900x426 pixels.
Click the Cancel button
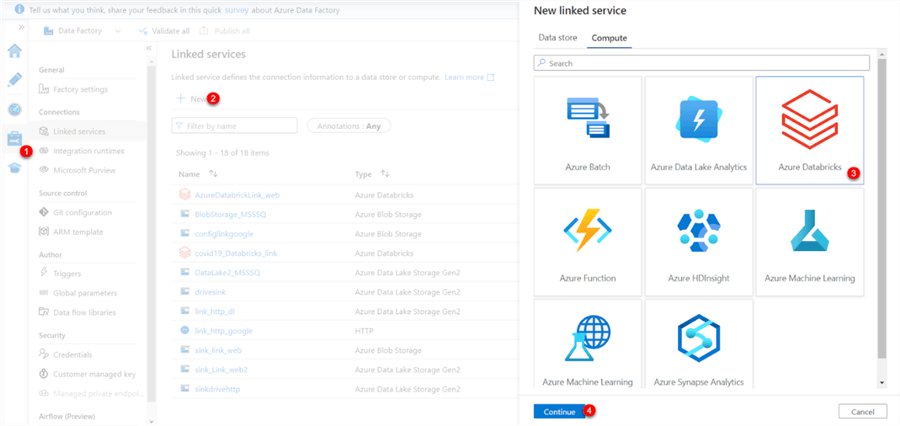[863, 412]
